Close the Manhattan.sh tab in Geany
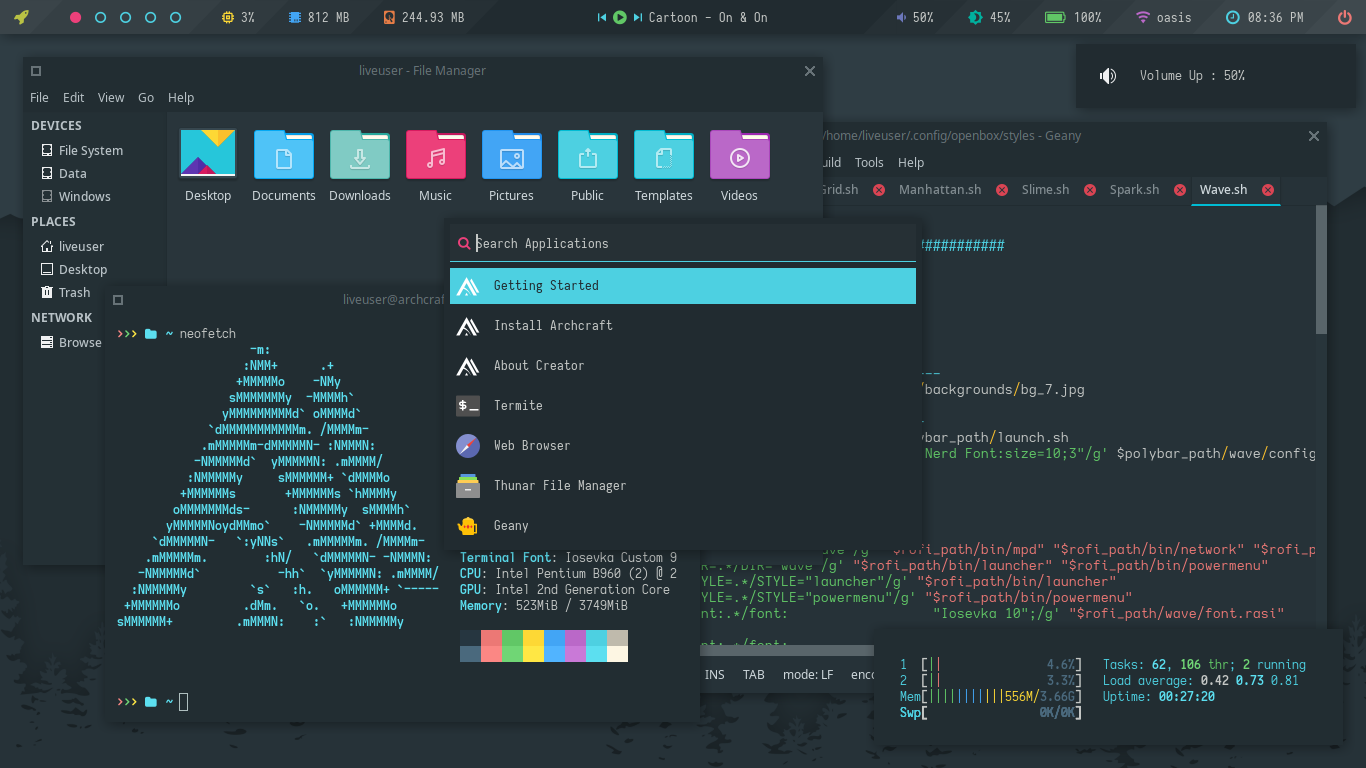 tap(1000, 190)
